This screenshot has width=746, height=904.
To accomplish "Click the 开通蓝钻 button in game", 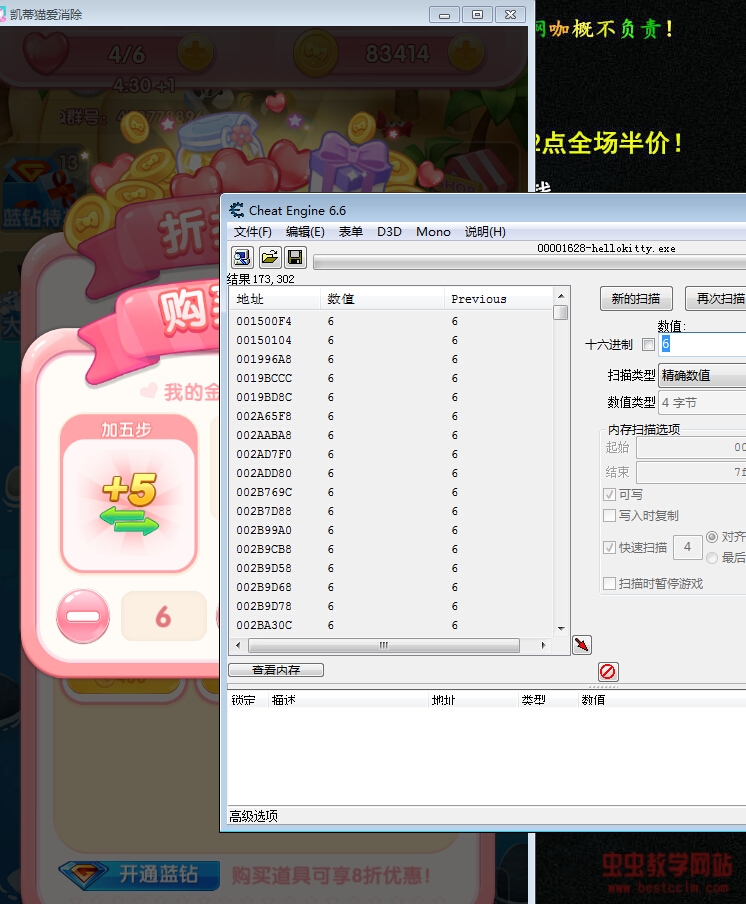I will click(x=140, y=875).
